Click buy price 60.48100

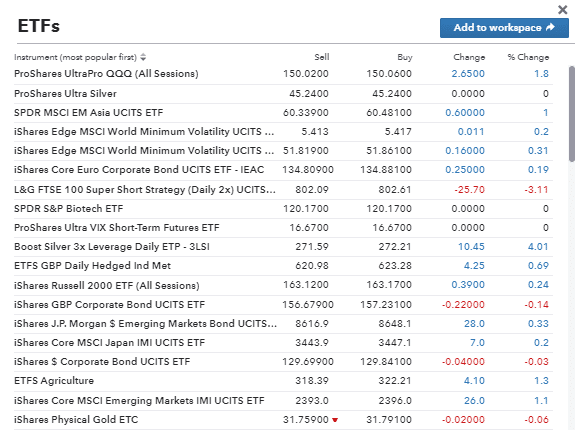coord(389,113)
